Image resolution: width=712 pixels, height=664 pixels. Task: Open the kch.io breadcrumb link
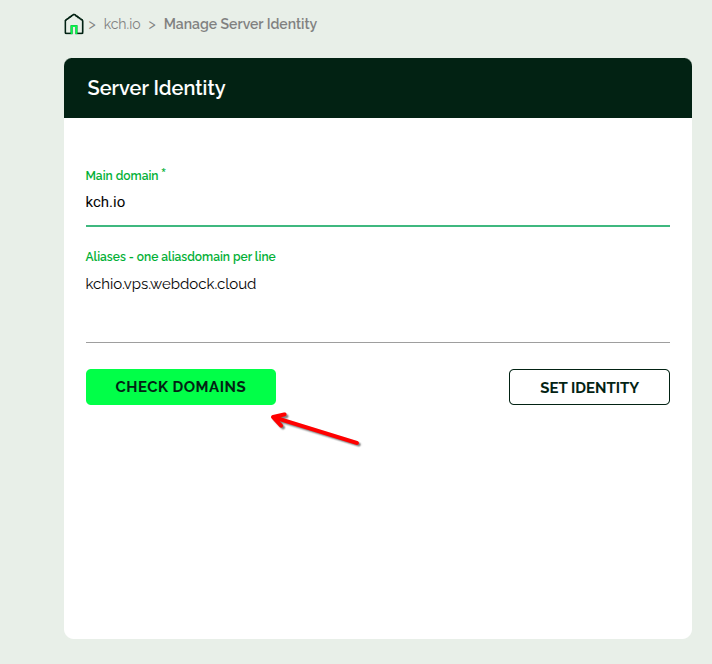coord(122,24)
